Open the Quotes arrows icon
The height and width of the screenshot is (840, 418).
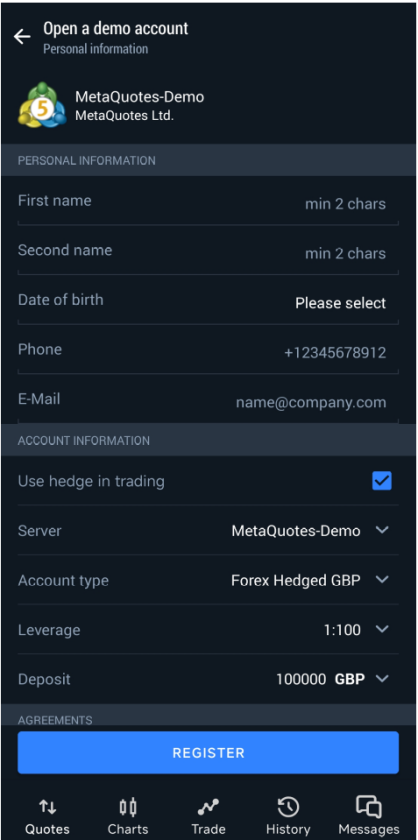(x=47, y=807)
